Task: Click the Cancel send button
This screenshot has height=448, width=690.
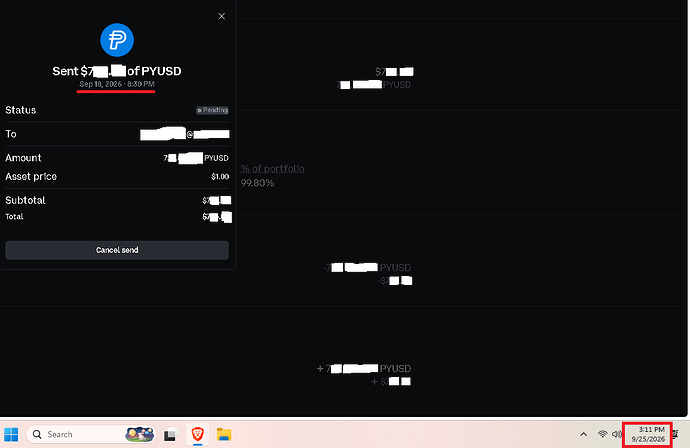Action: (117, 250)
